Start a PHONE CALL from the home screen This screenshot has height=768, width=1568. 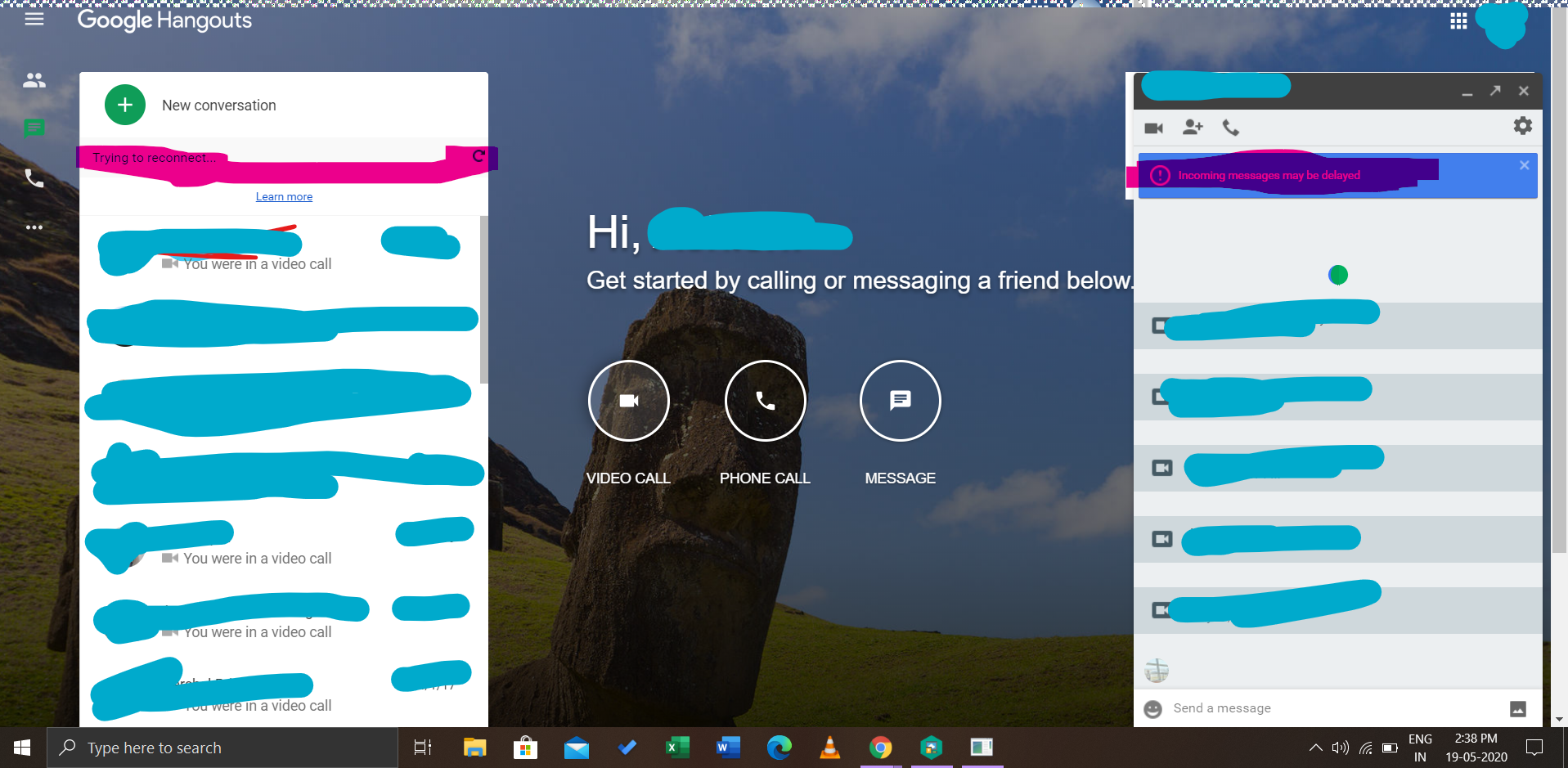766,401
